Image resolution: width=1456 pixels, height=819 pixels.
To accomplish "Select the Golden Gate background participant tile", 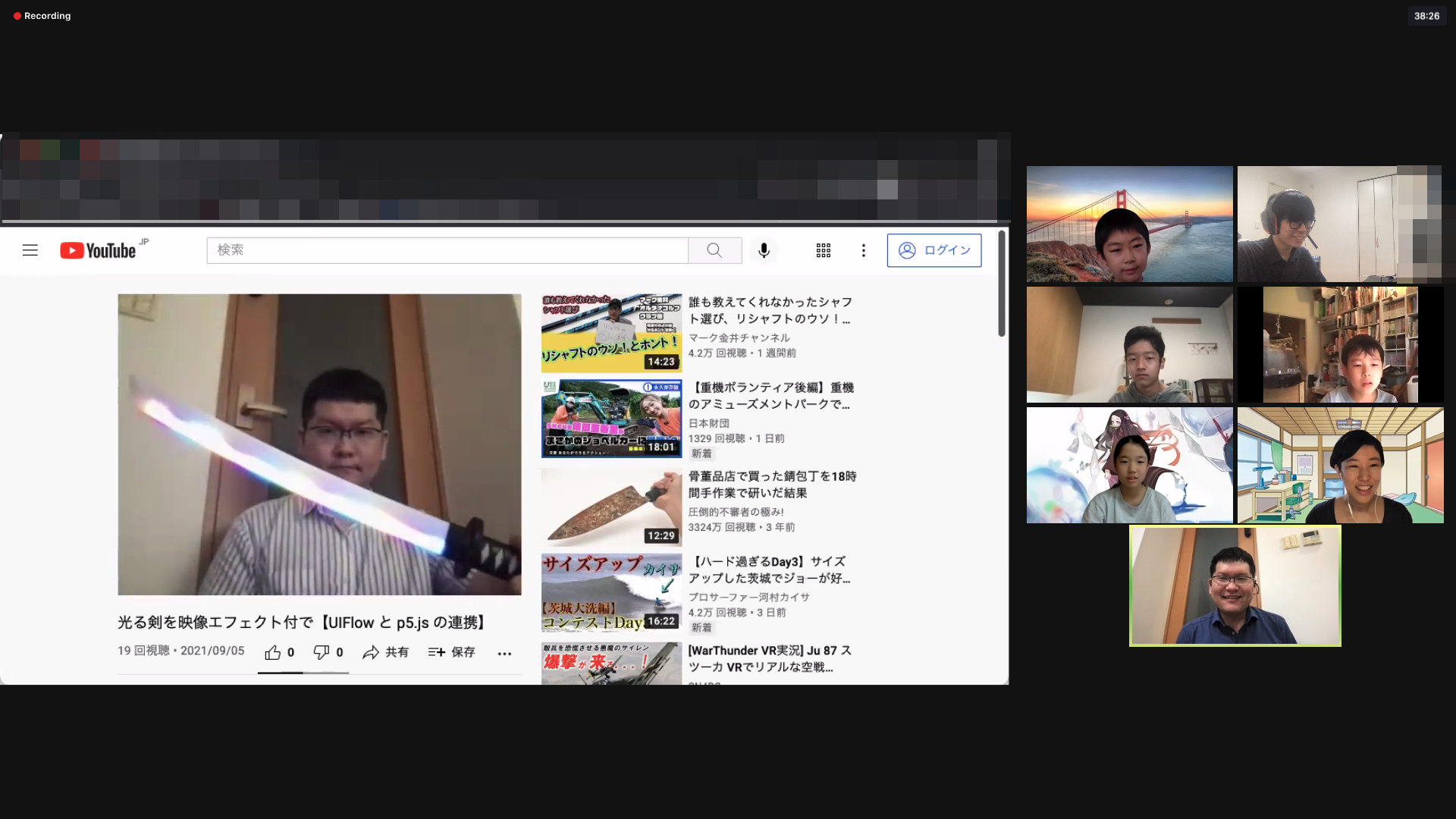I will pos(1129,224).
